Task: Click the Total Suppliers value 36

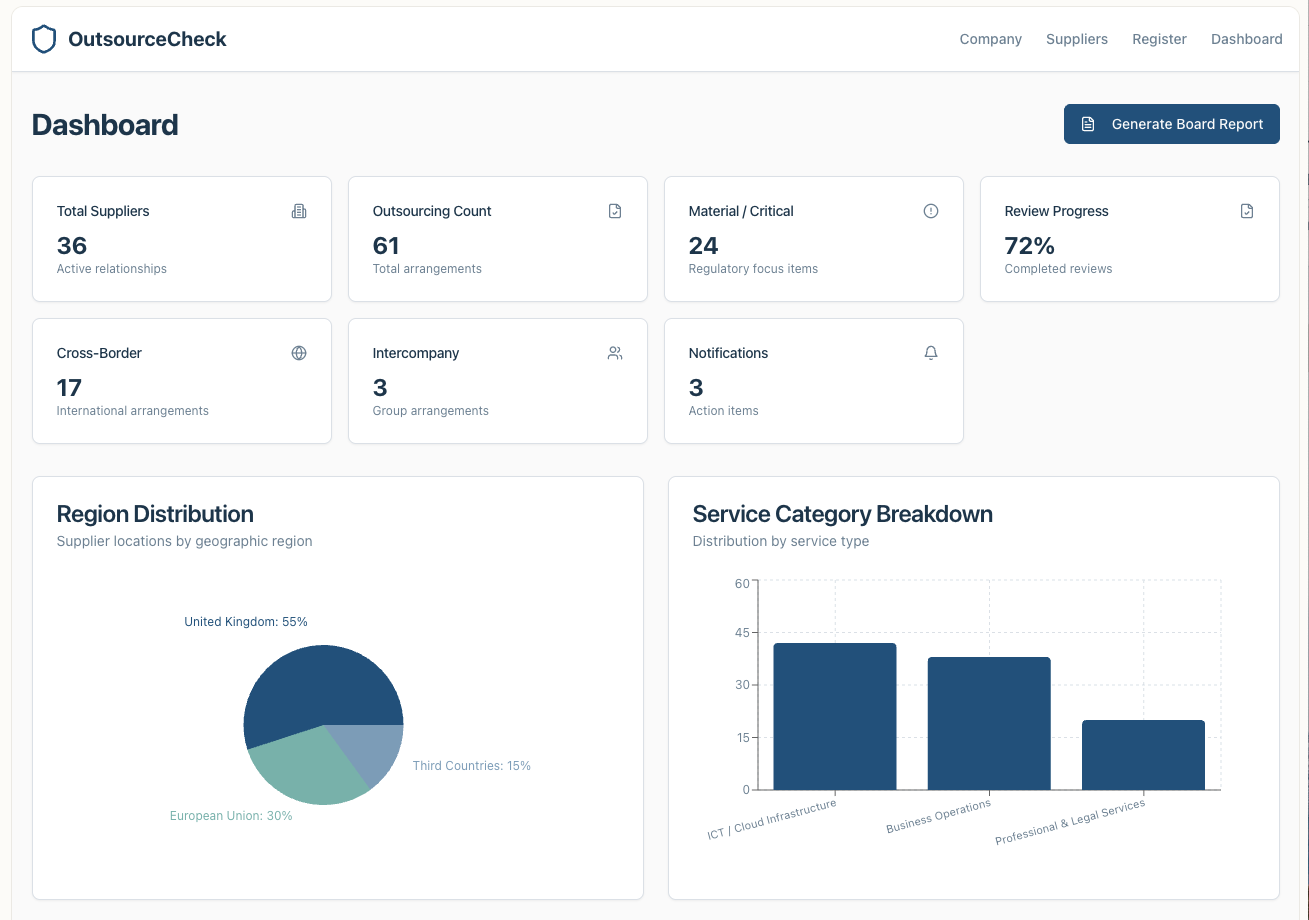Action: (x=72, y=245)
